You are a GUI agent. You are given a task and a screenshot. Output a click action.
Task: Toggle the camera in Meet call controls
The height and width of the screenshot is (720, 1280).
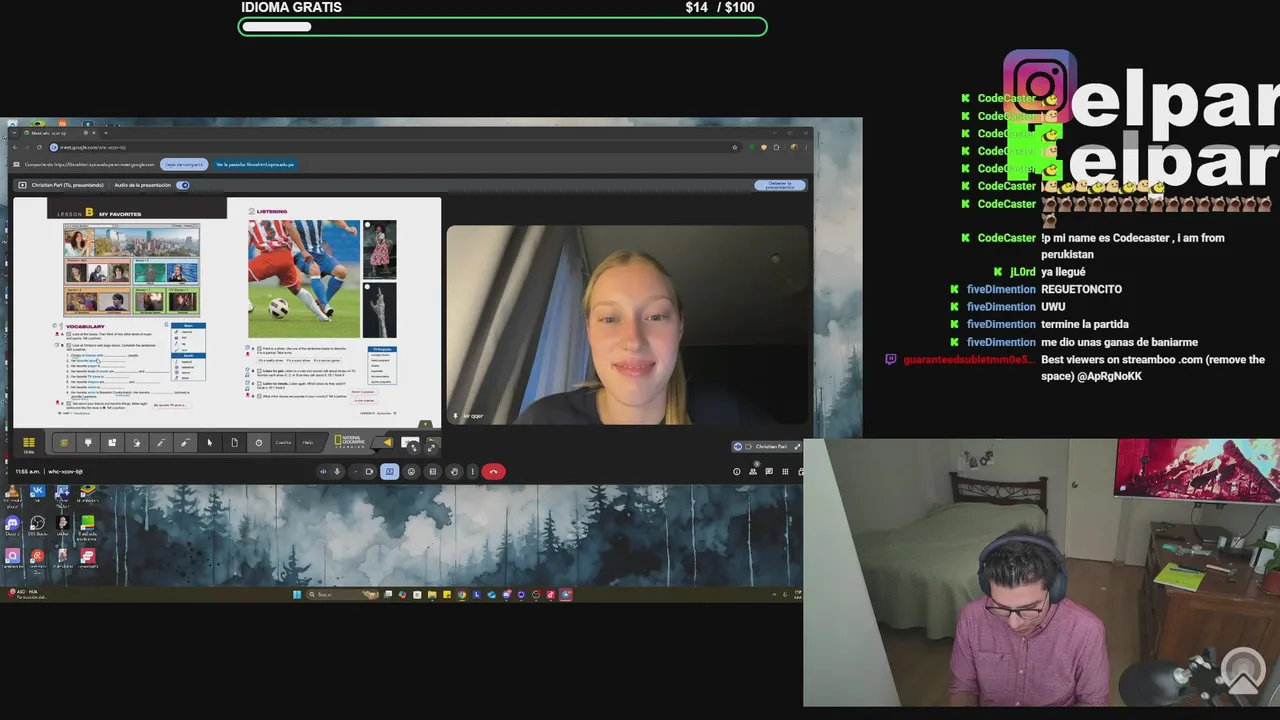coord(369,472)
